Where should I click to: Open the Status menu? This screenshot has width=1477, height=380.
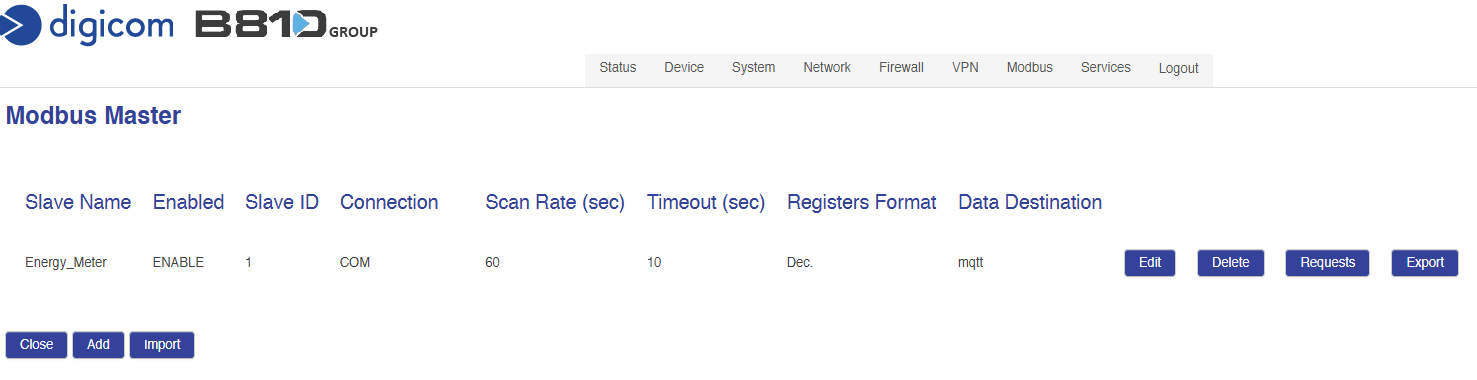point(617,68)
